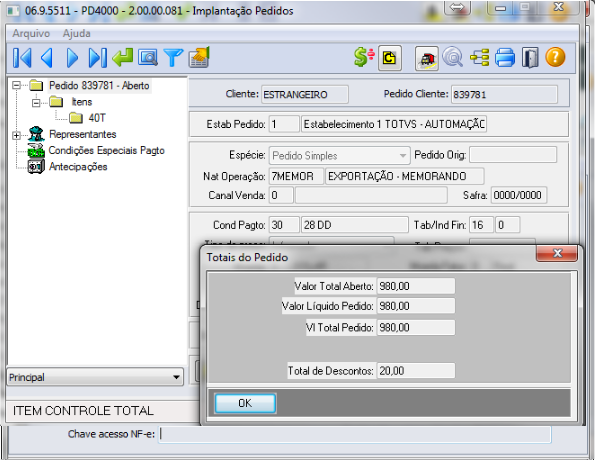
Task: Click the Total de Descontos value
Action: (416, 370)
